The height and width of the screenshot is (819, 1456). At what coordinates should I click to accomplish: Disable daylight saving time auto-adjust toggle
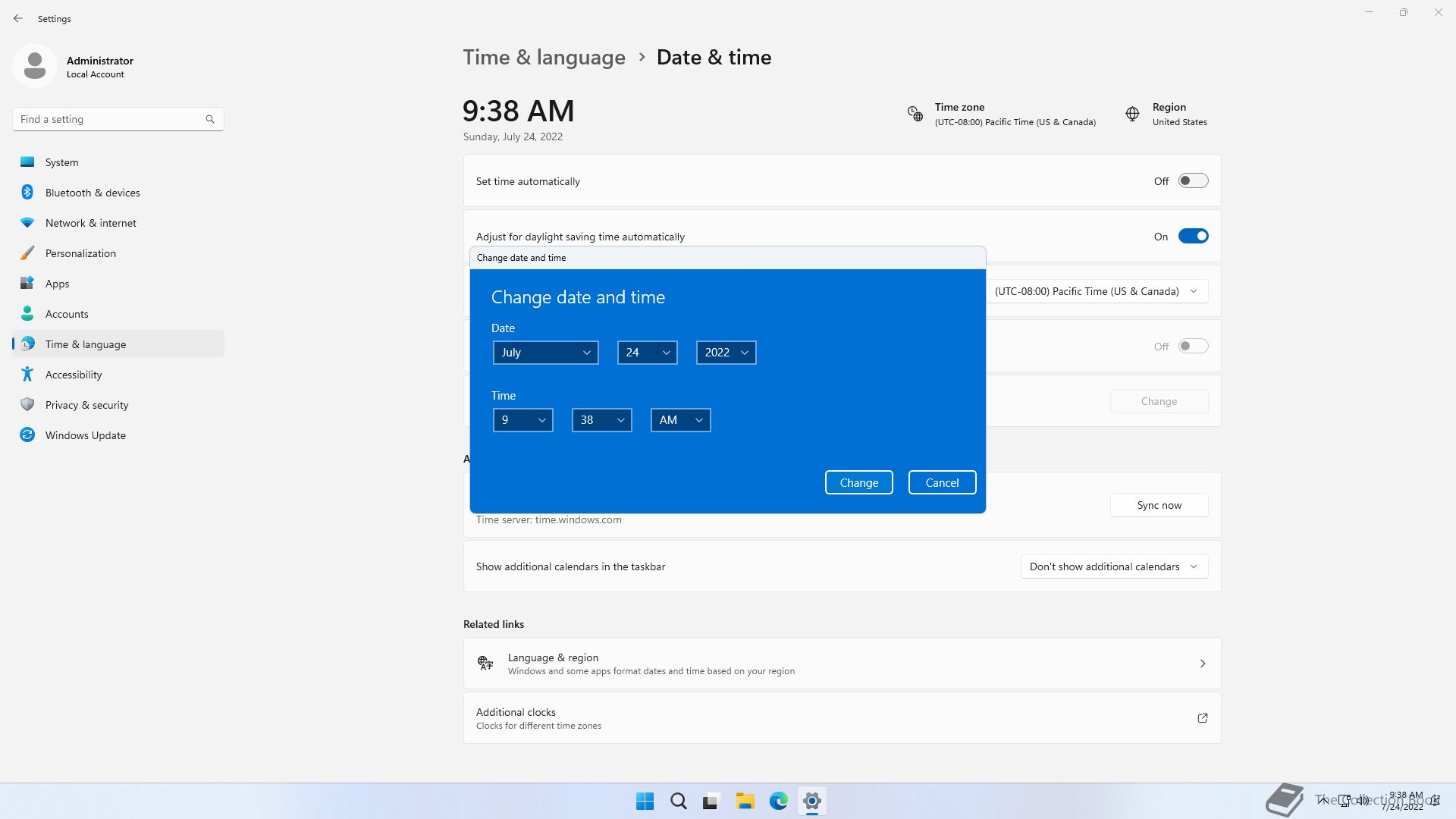click(1193, 237)
